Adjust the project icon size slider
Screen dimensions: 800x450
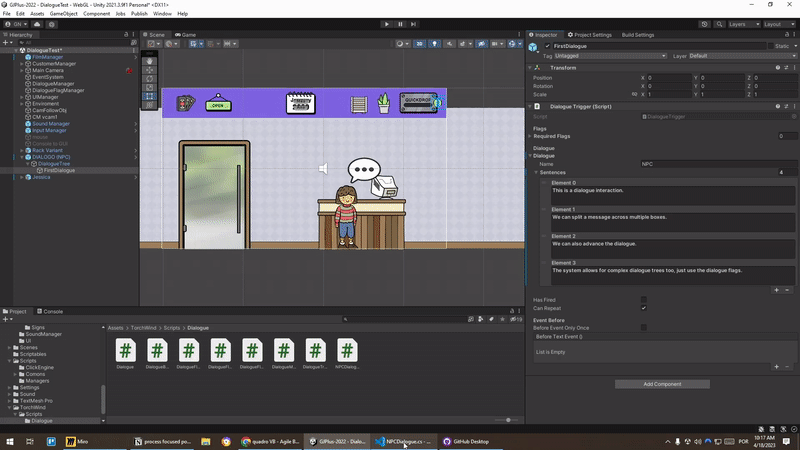[x=508, y=420]
